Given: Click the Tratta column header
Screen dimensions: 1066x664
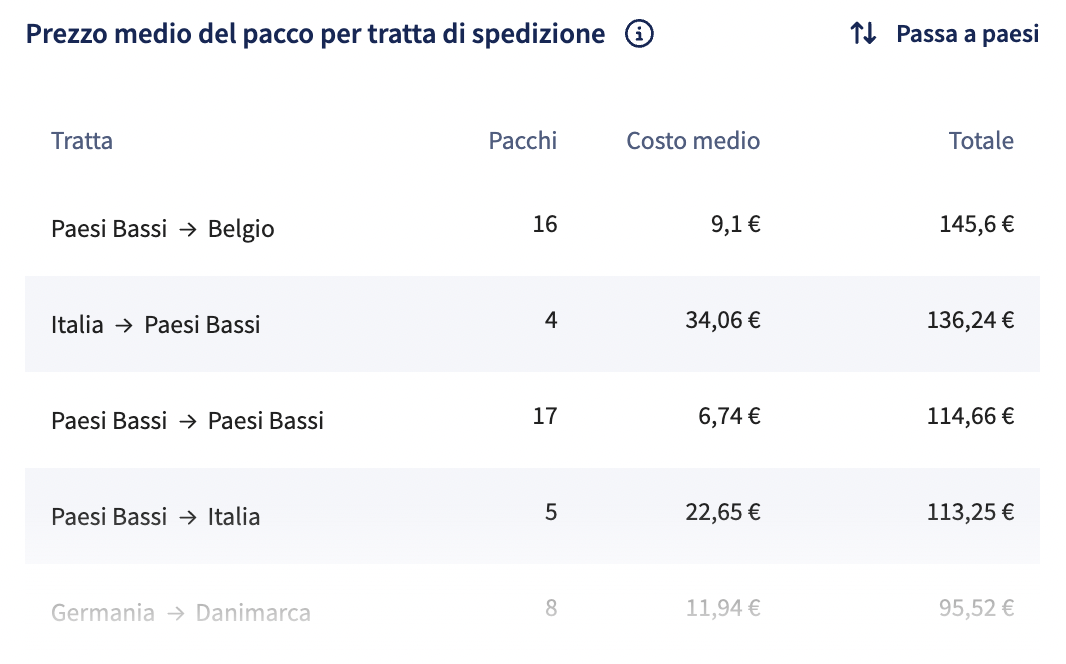Looking at the screenshot, I should (x=82, y=141).
